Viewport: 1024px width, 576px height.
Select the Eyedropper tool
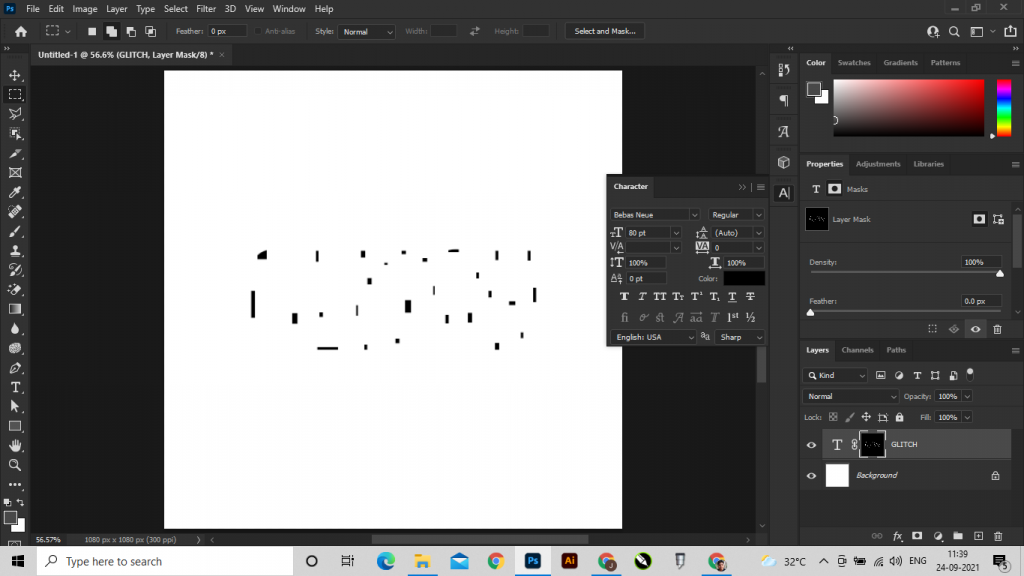tap(15, 192)
